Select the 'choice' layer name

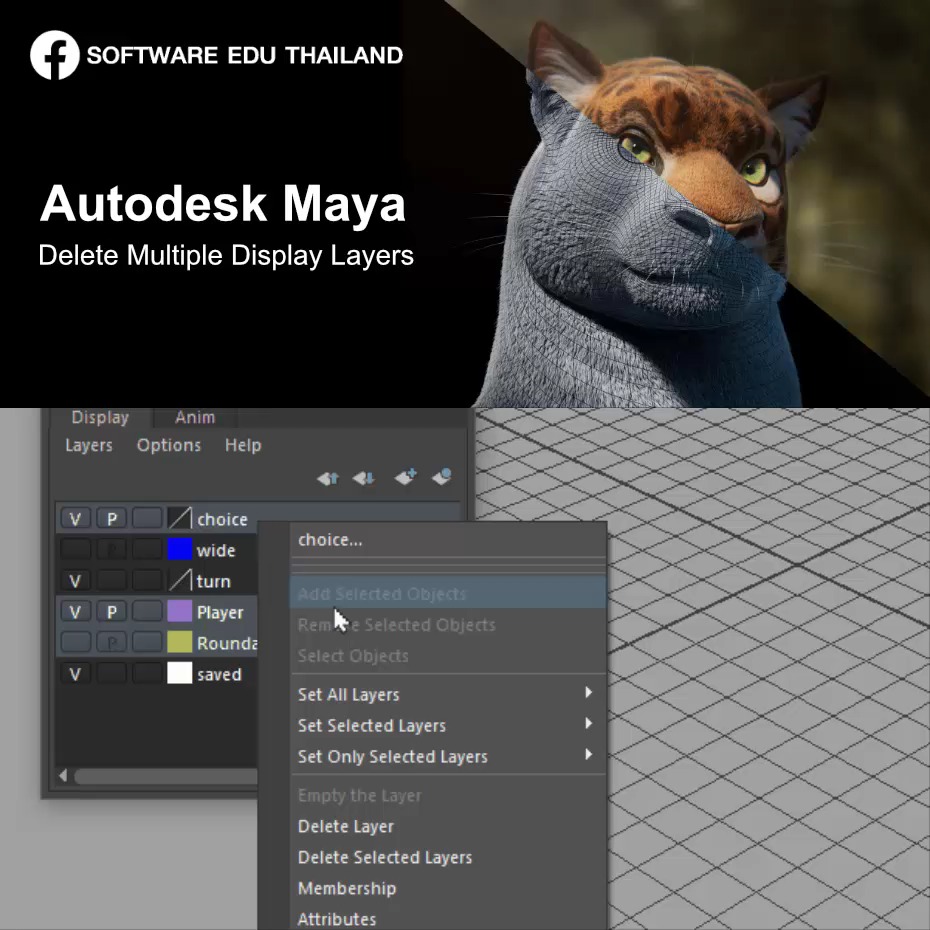click(x=222, y=520)
